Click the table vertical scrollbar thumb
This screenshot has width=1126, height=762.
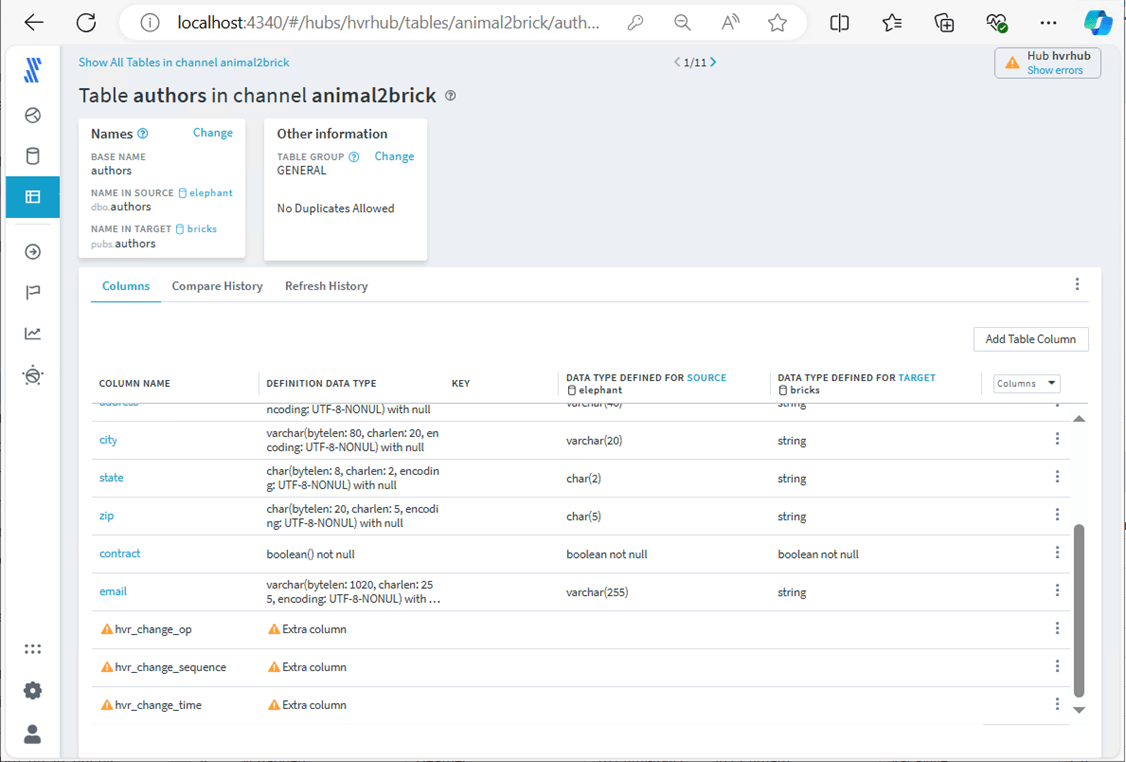pyautogui.click(x=1079, y=610)
